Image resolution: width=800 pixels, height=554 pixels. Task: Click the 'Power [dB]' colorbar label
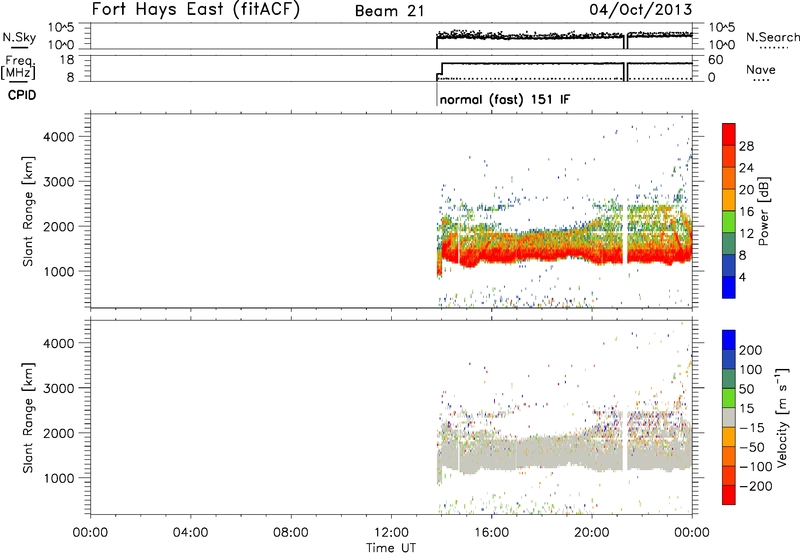point(763,211)
